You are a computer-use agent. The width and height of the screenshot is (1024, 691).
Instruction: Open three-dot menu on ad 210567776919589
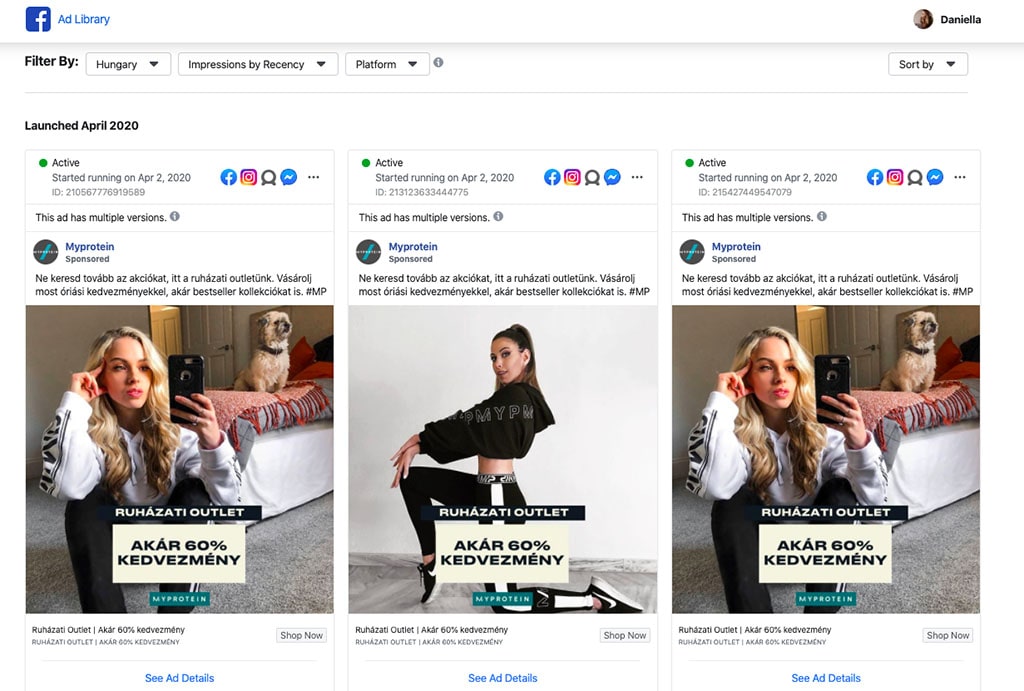(x=313, y=177)
